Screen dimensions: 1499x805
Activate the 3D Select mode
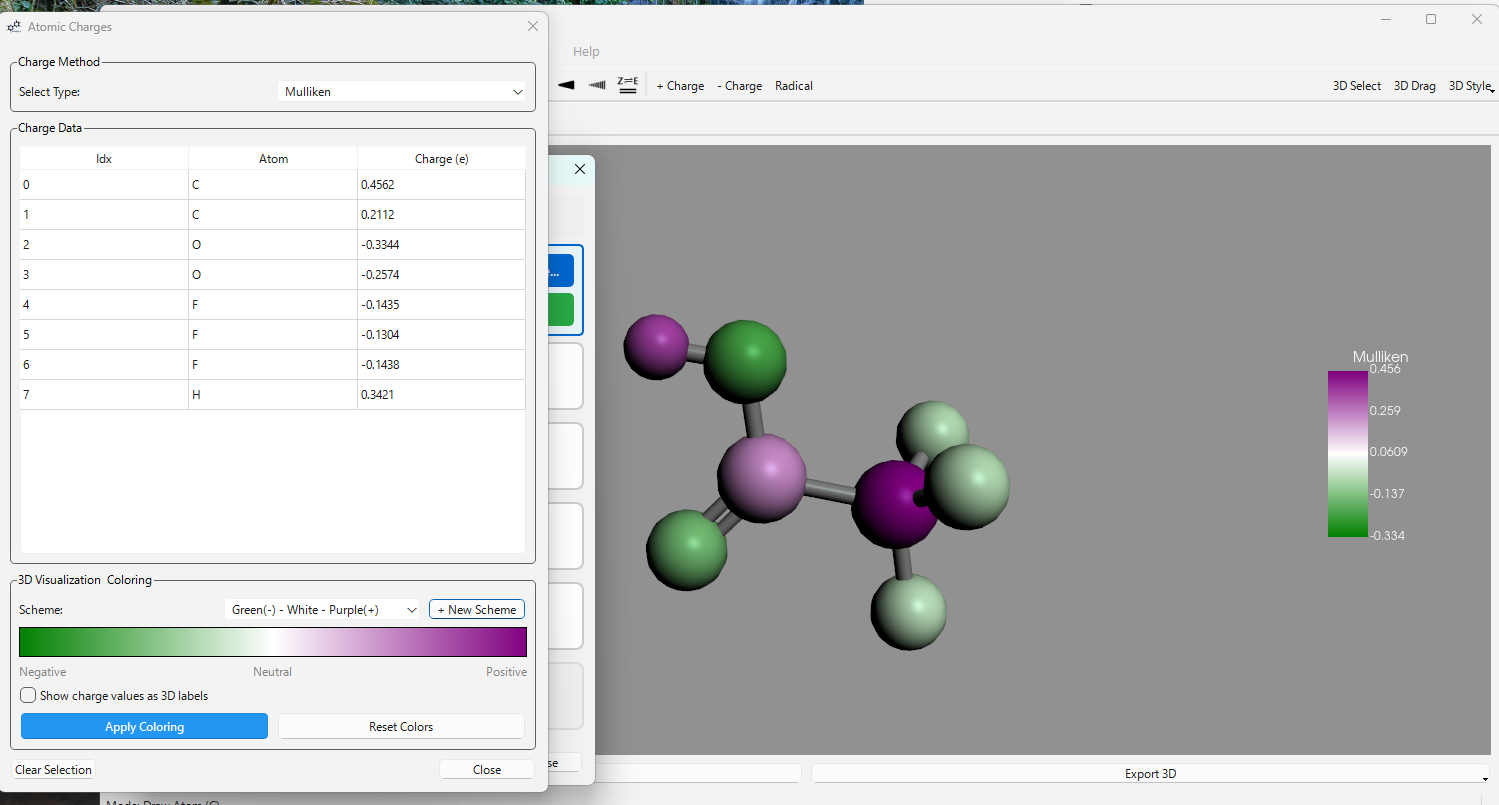click(1357, 86)
